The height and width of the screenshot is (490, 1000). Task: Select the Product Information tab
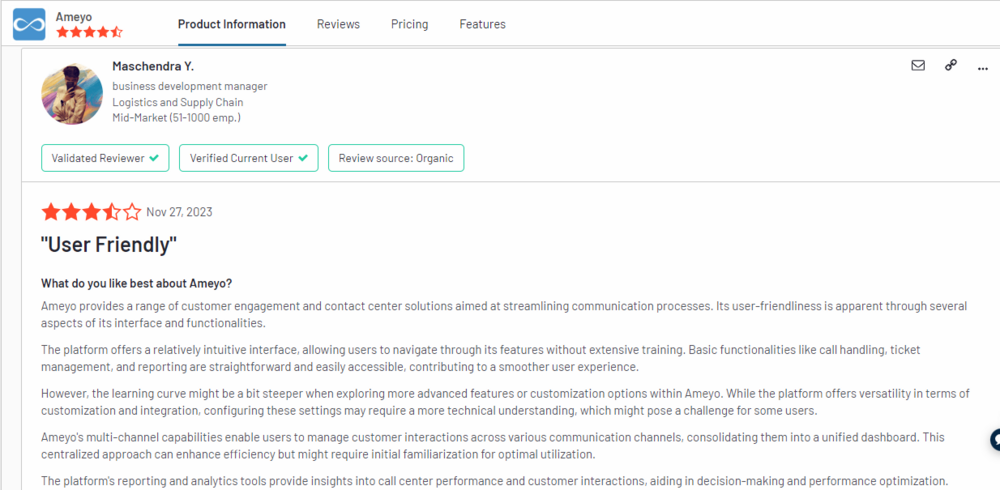pos(232,24)
